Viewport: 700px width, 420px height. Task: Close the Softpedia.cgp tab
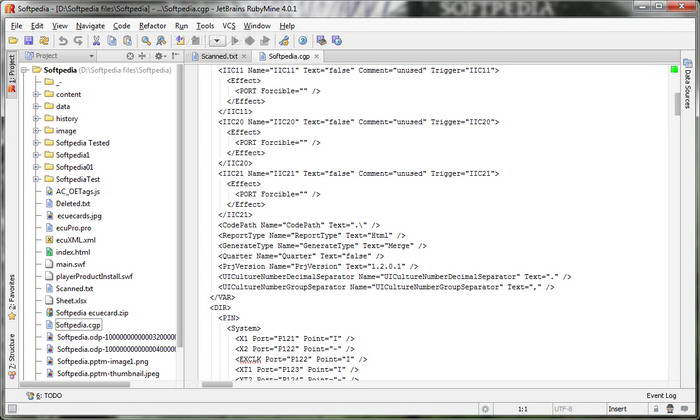317,57
